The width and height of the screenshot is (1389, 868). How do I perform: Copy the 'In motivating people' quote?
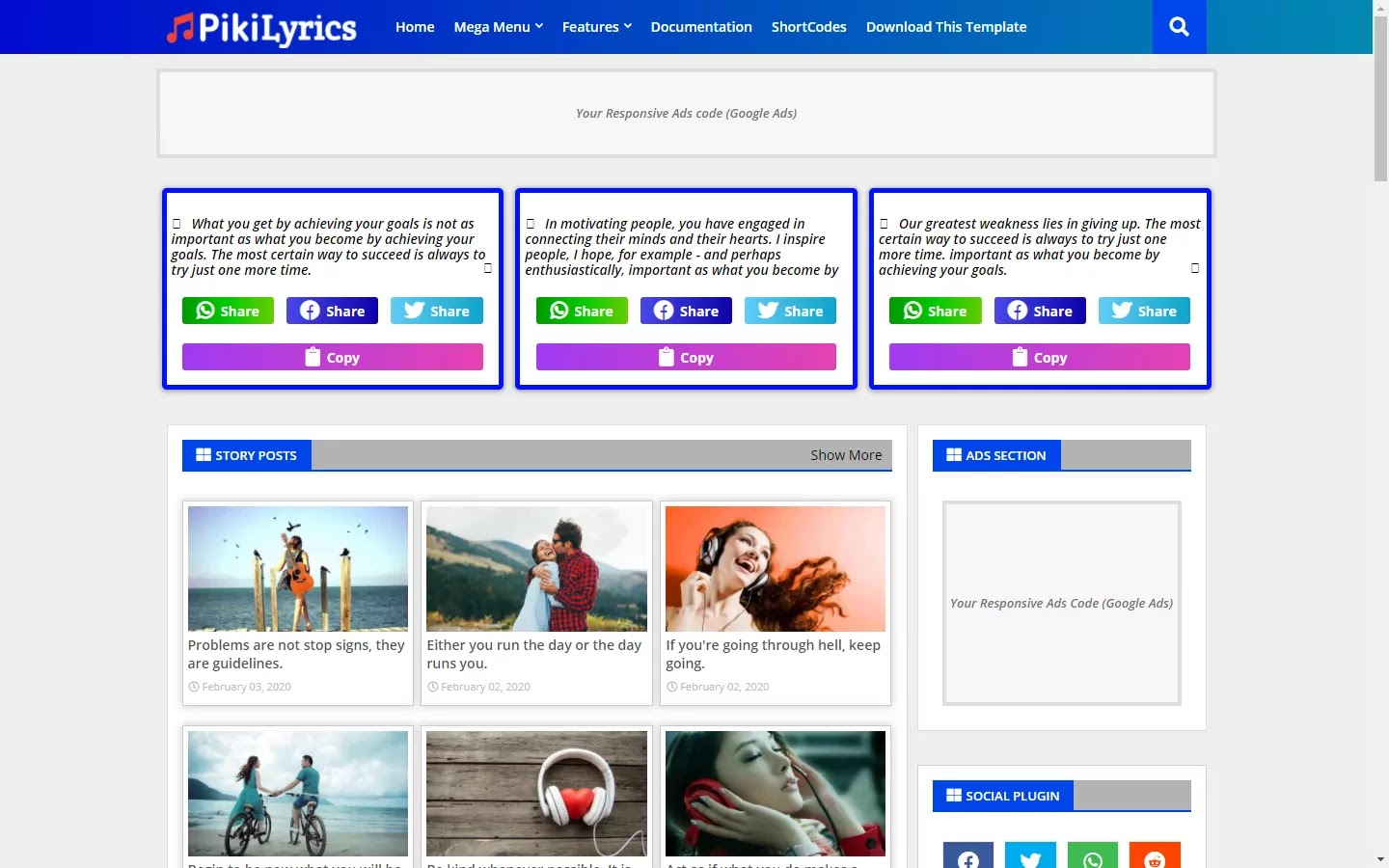686,357
